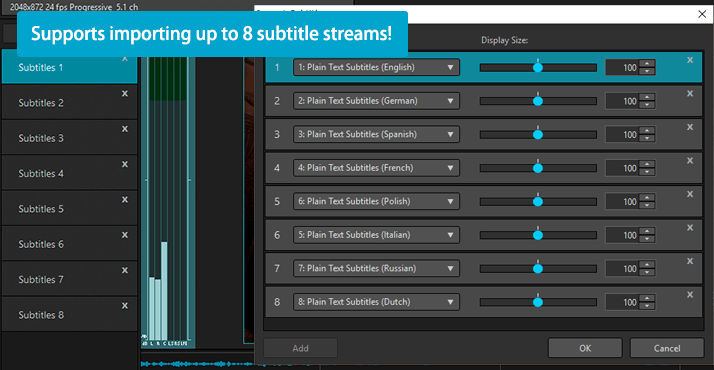The height and width of the screenshot is (370, 714).
Task: Adjust the display size slider for French row
Action: pyautogui.click(x=538, y=168)
